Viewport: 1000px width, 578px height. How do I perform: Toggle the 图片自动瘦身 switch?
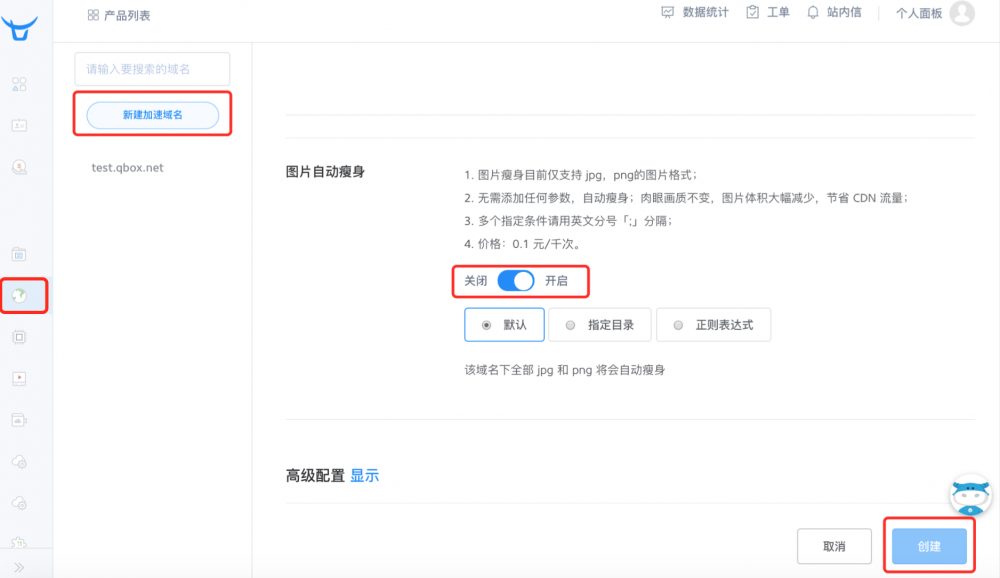pos(515,281)
